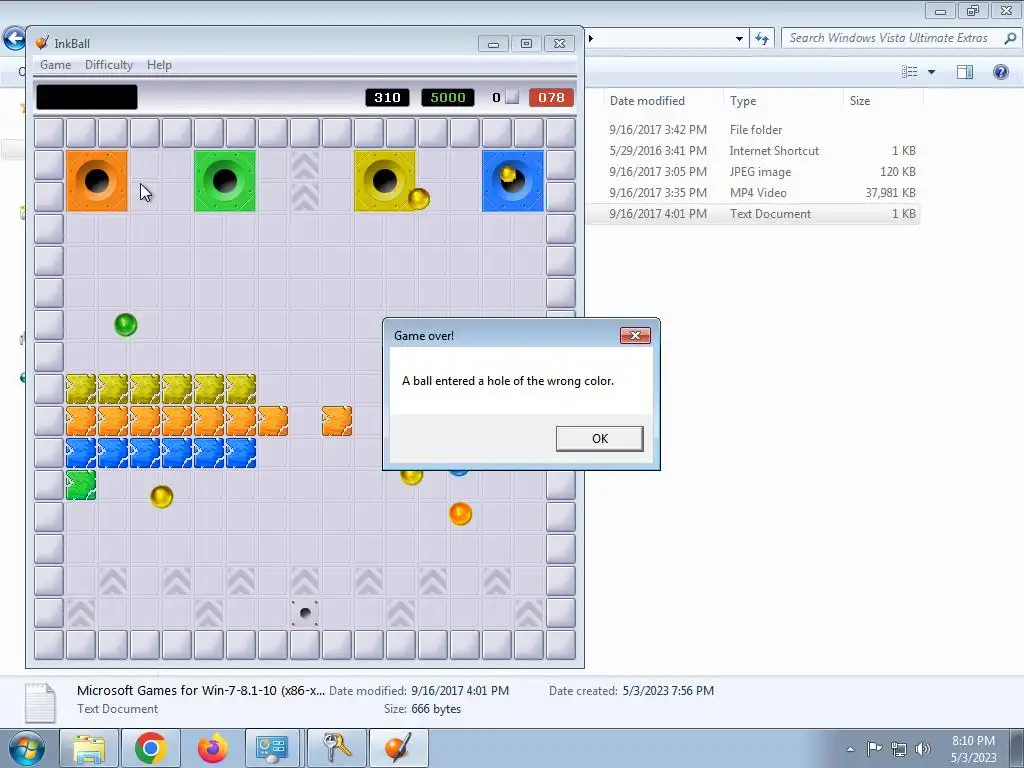
Task: Click the 310 score display
Action: 387,97
